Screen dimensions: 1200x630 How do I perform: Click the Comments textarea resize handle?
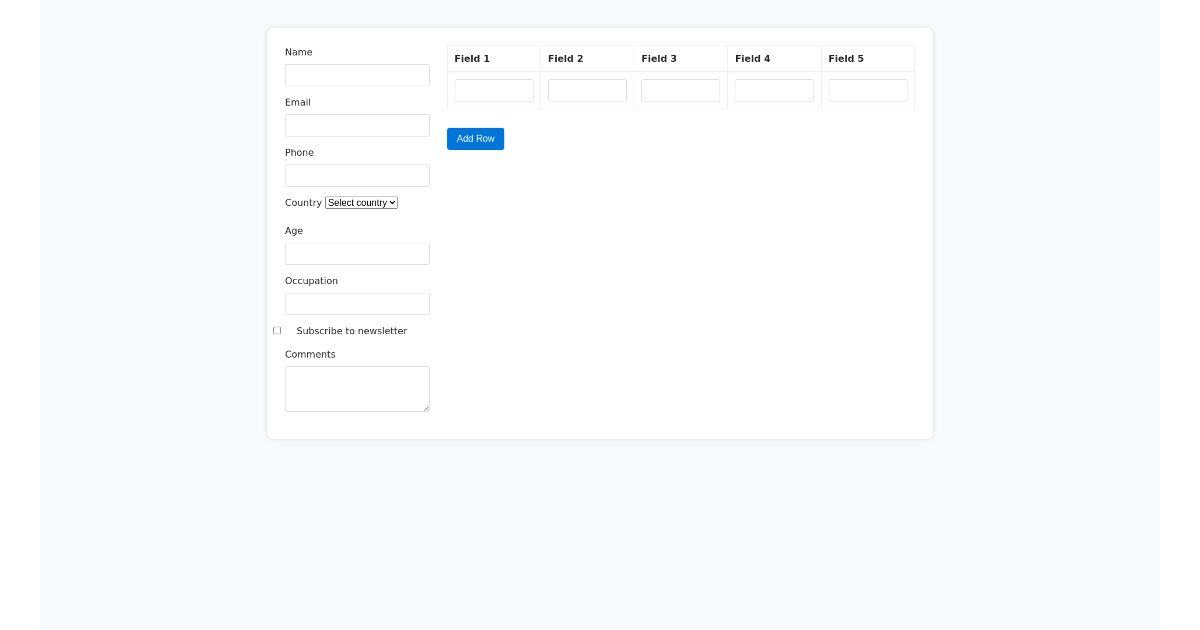click(x=426, y=408)
